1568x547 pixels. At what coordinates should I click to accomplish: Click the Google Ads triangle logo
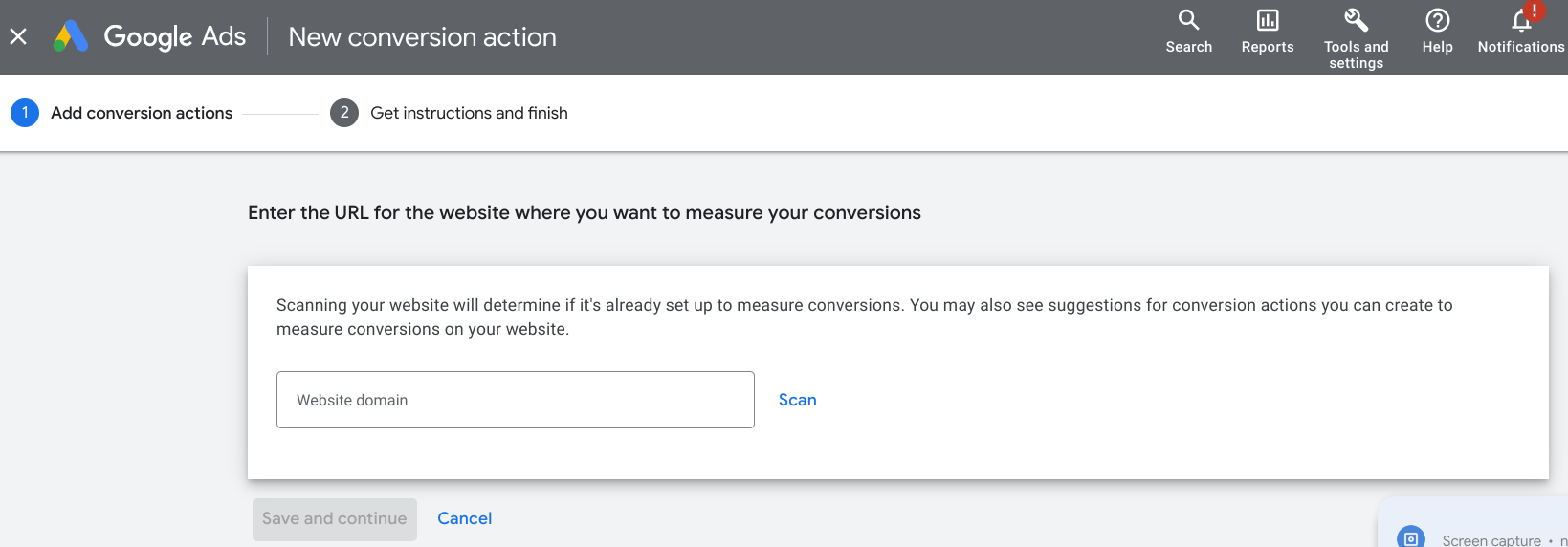tap(71, 36)
